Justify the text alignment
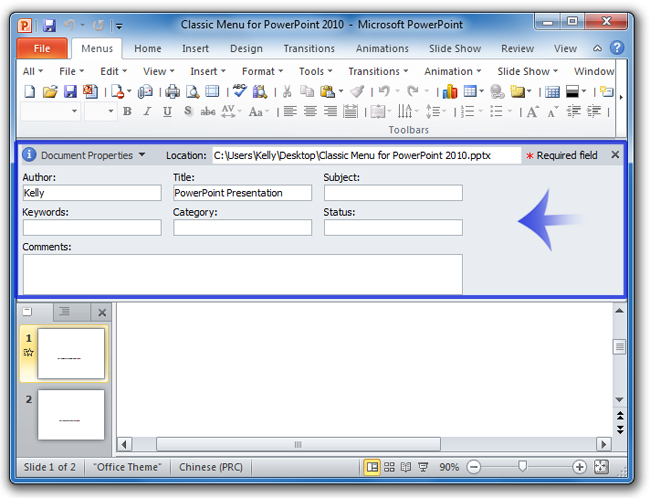 [x=350, y=111]
